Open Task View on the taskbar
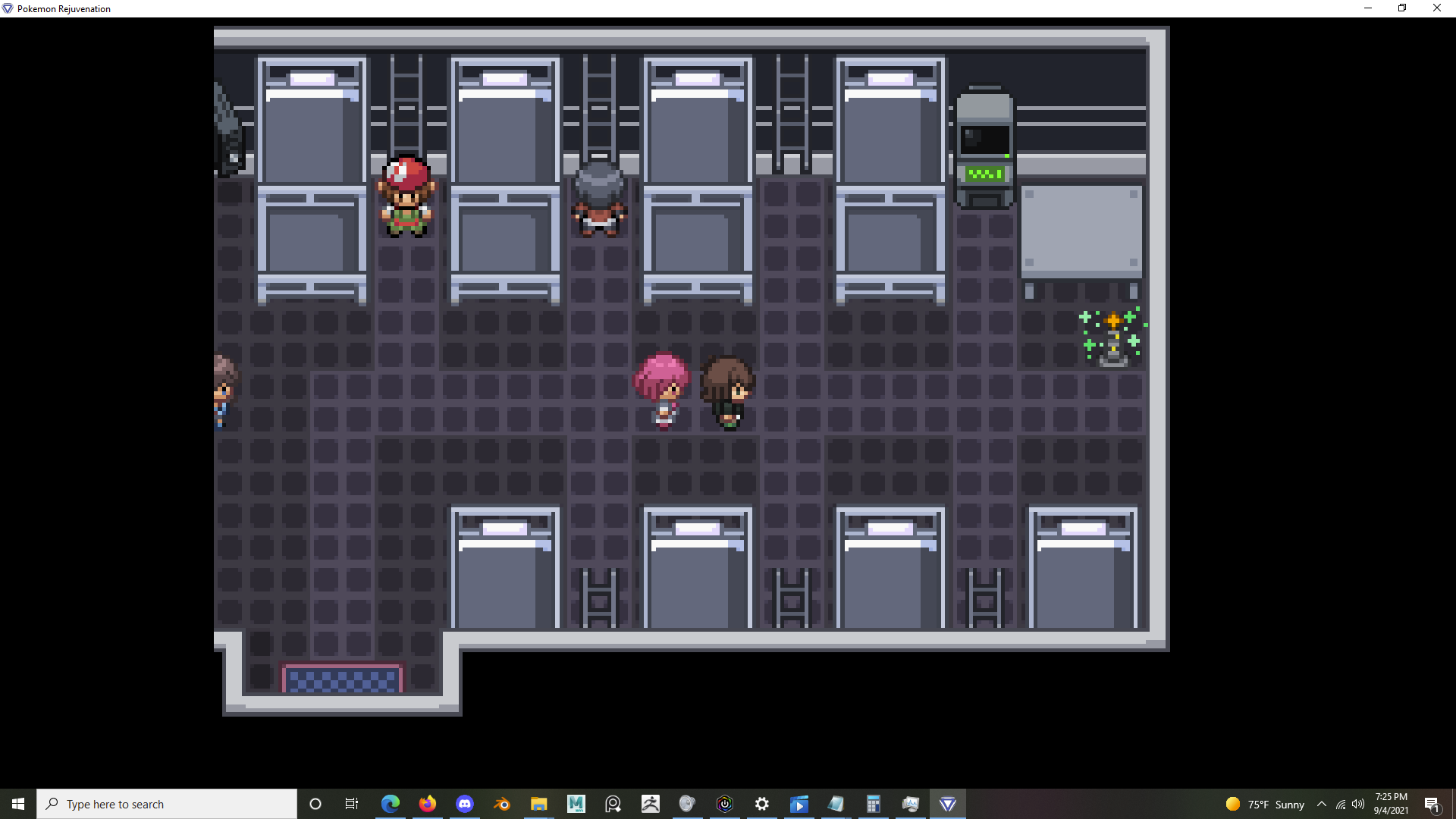The height and width of the screenshot is (819, 1456). tap(352, 804)
